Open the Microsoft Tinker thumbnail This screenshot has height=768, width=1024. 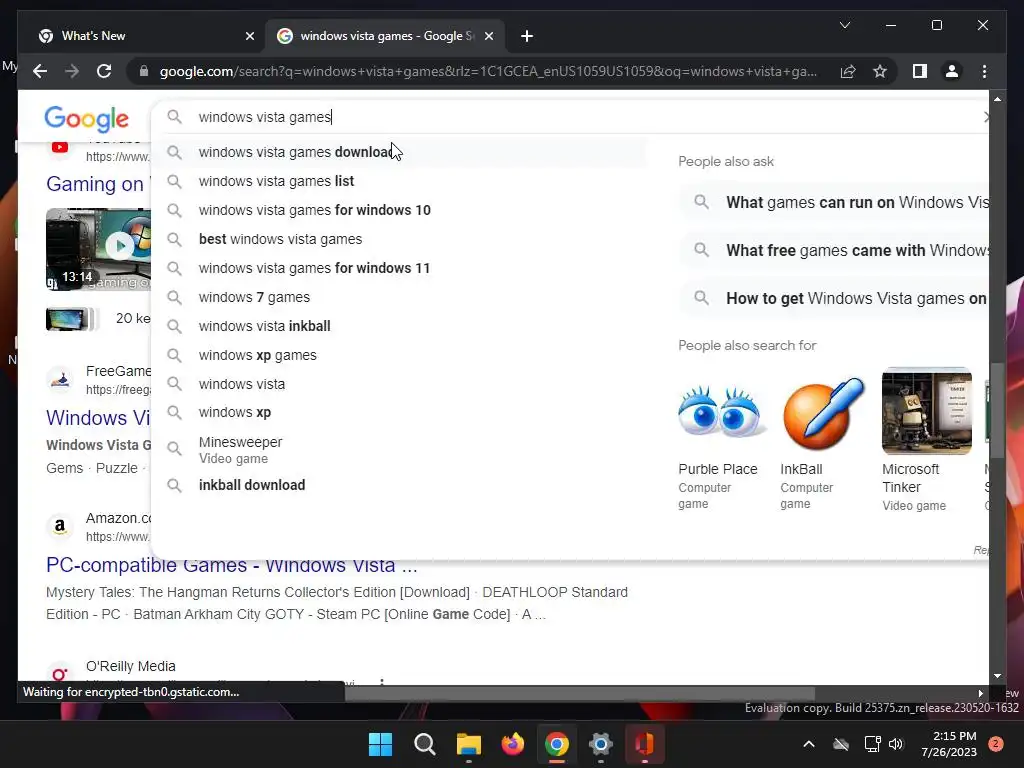(x=927, y=412)
